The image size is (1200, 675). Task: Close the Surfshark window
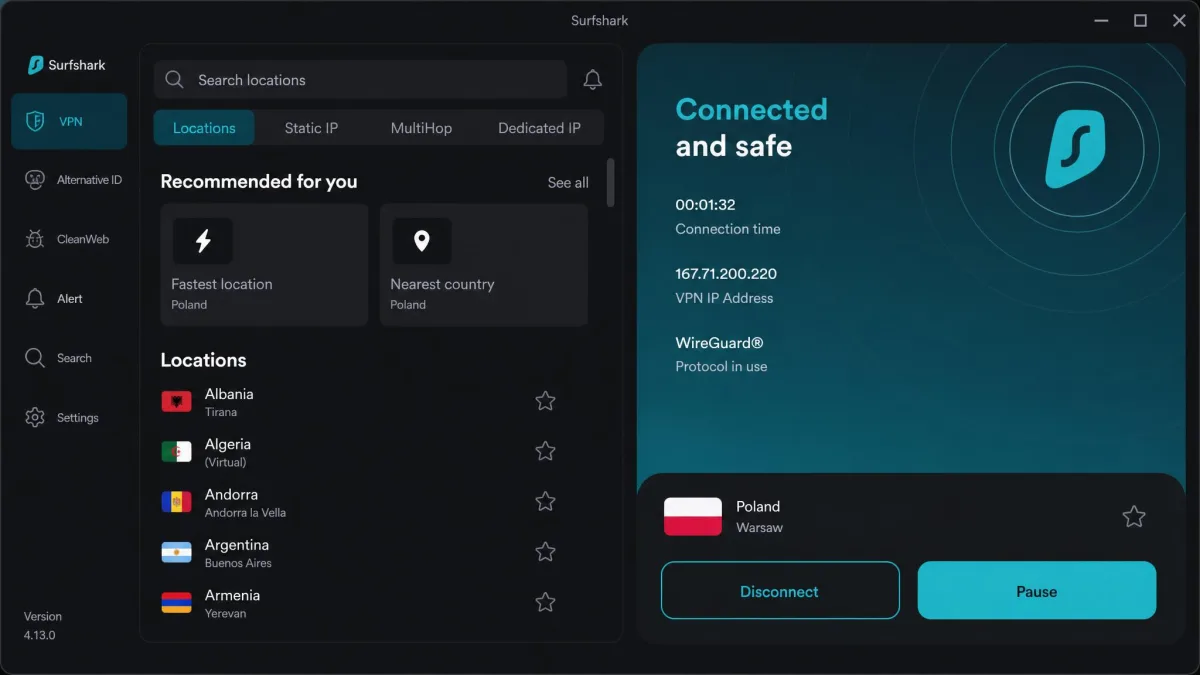tap(1179, 20)
